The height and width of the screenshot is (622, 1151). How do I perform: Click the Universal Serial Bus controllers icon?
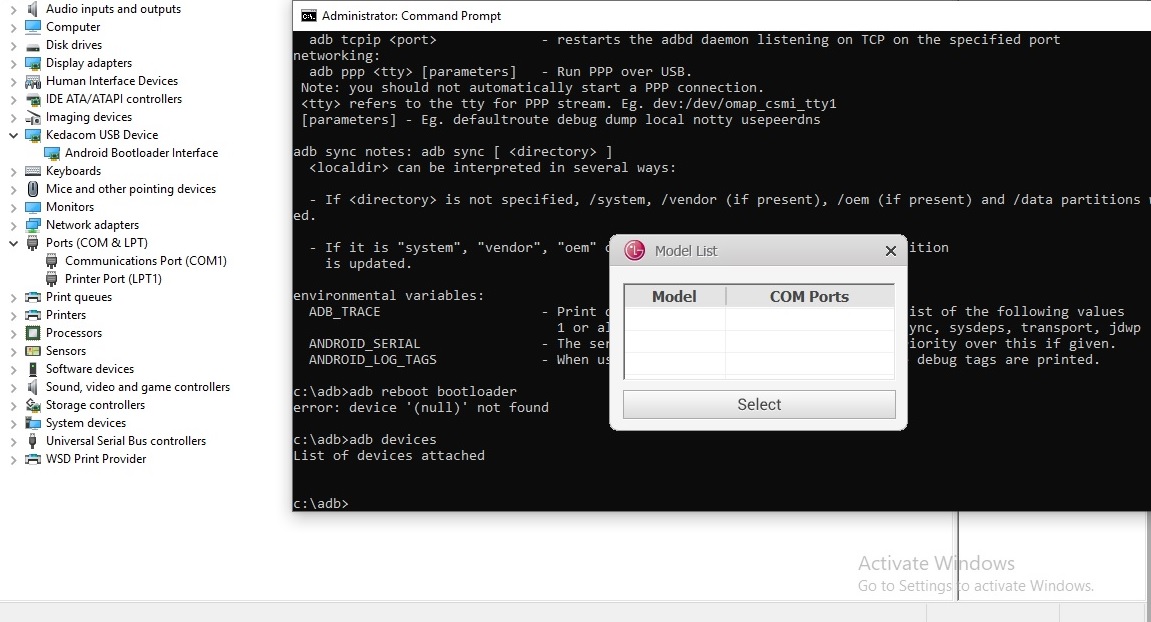coord(33,441)
